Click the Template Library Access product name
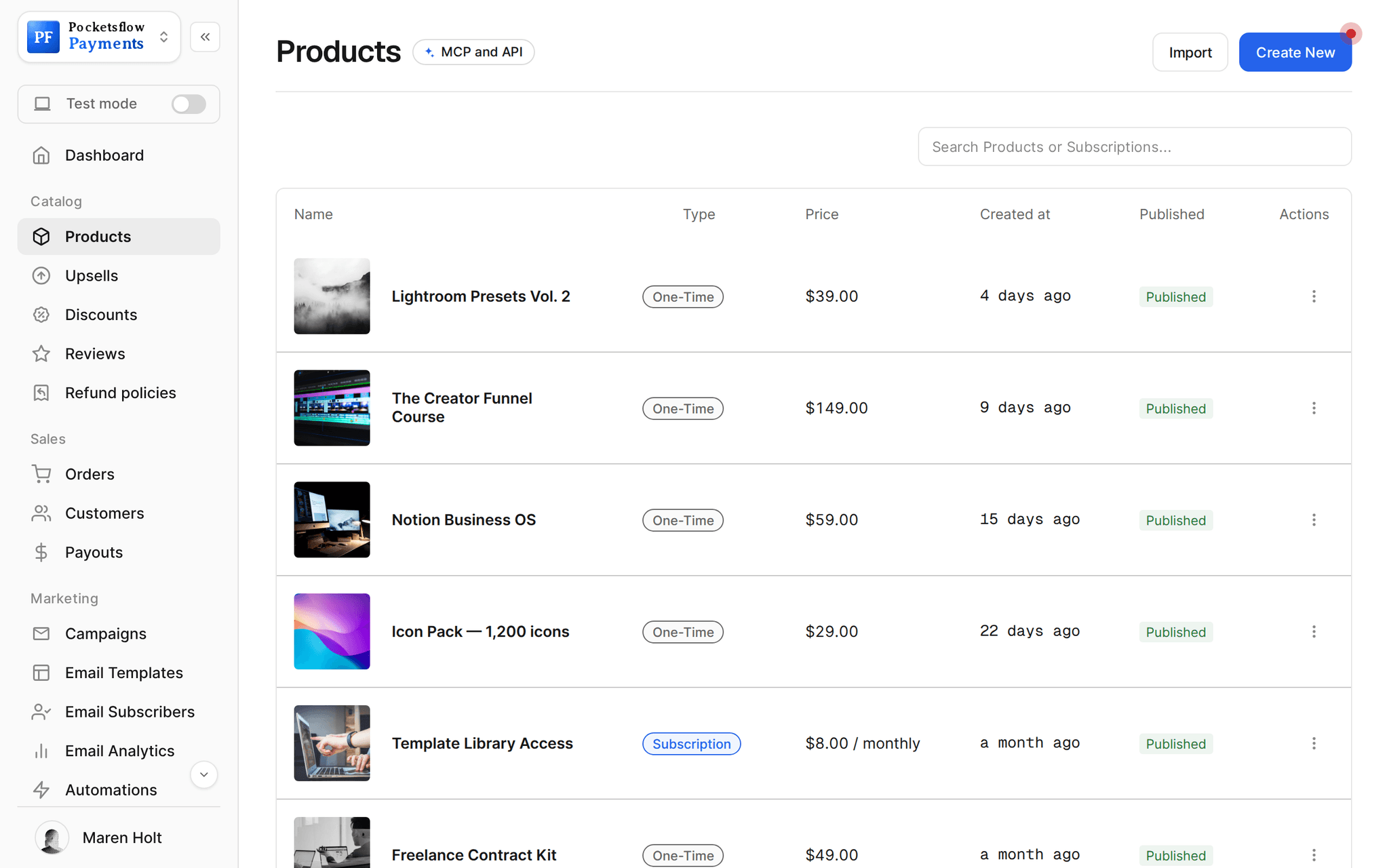Viewport: 1389px width, 868px height. pyautogui.click(x=482, y=744)
